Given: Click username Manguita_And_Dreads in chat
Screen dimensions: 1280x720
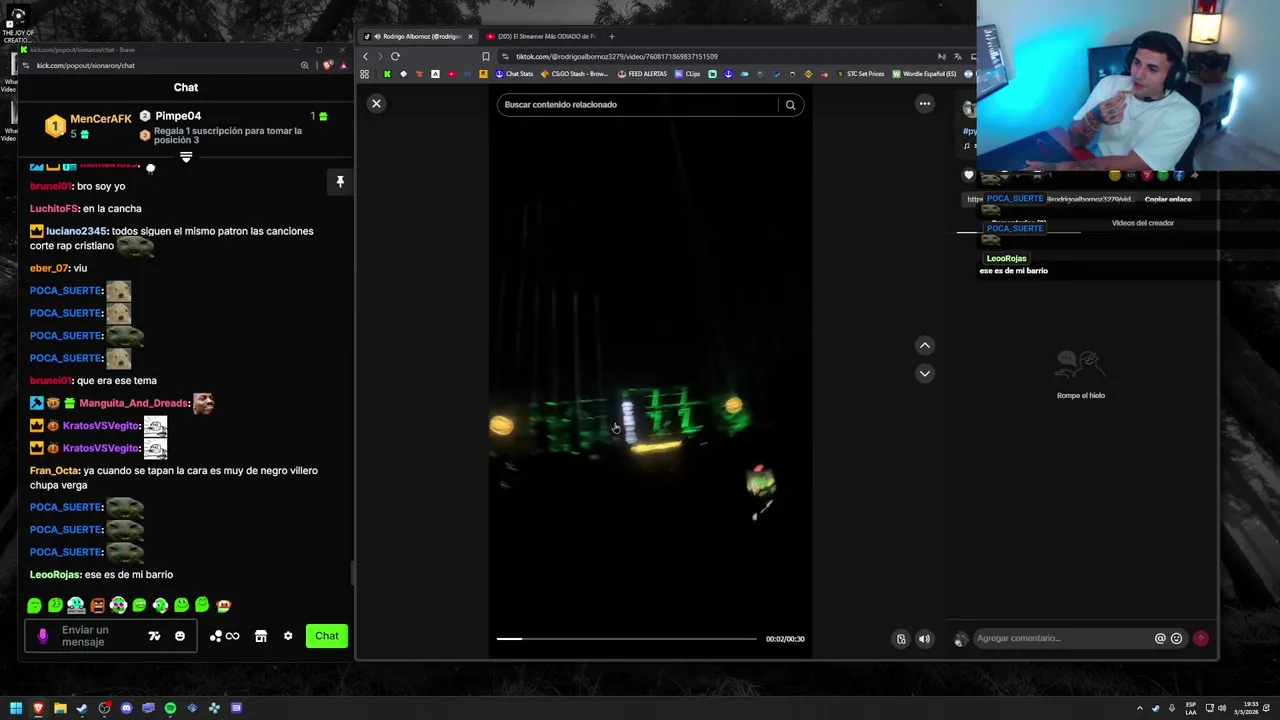Looking at the screenshot, I should point(134,403).
